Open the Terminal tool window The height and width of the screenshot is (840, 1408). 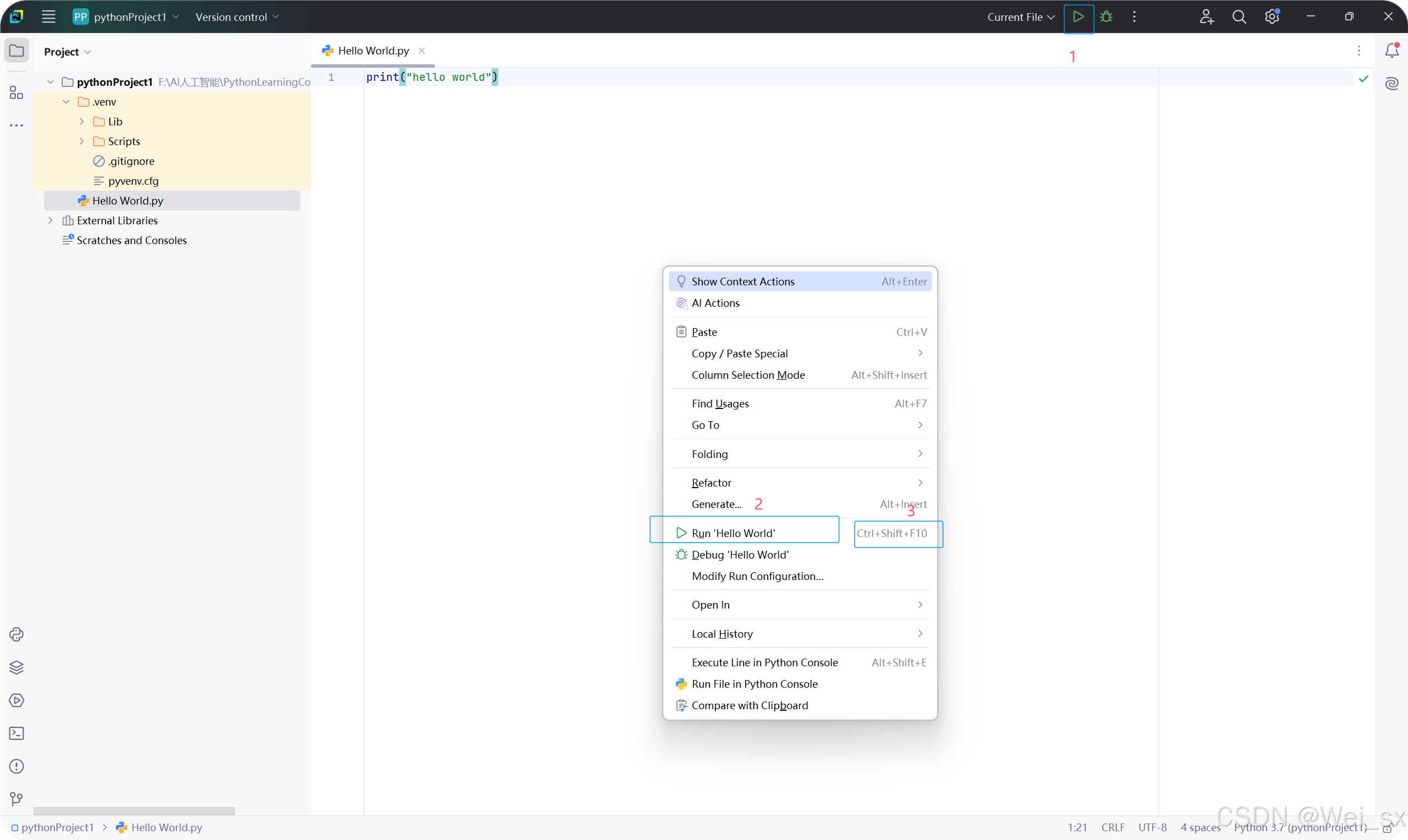(x=16, y=733)
